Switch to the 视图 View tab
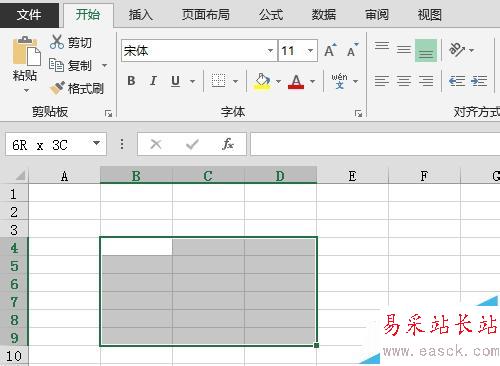Viewport: 500px width, 366px height. point(430,15)
